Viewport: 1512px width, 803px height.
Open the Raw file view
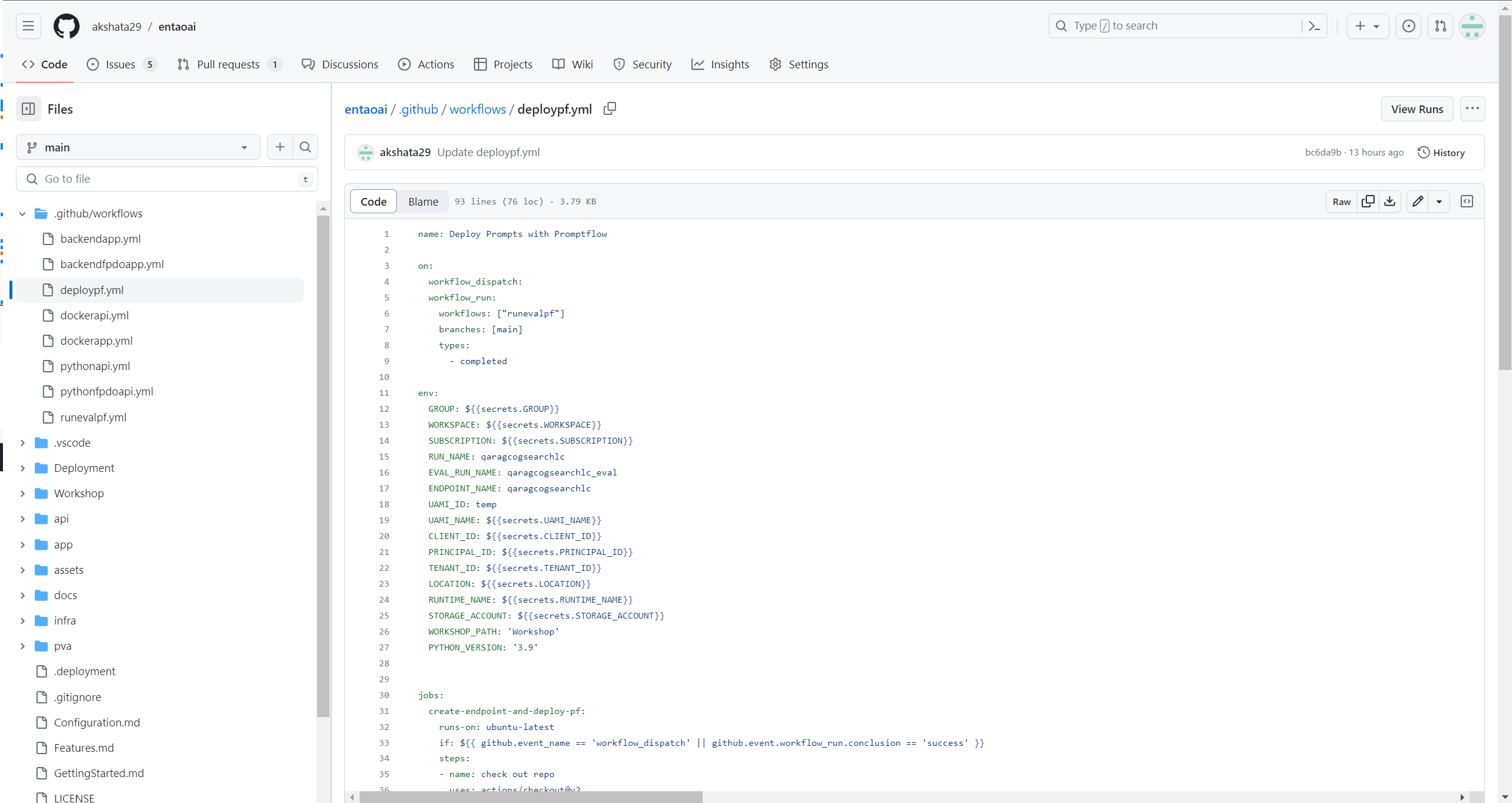pyautogui.click(x=1342, y=201)
